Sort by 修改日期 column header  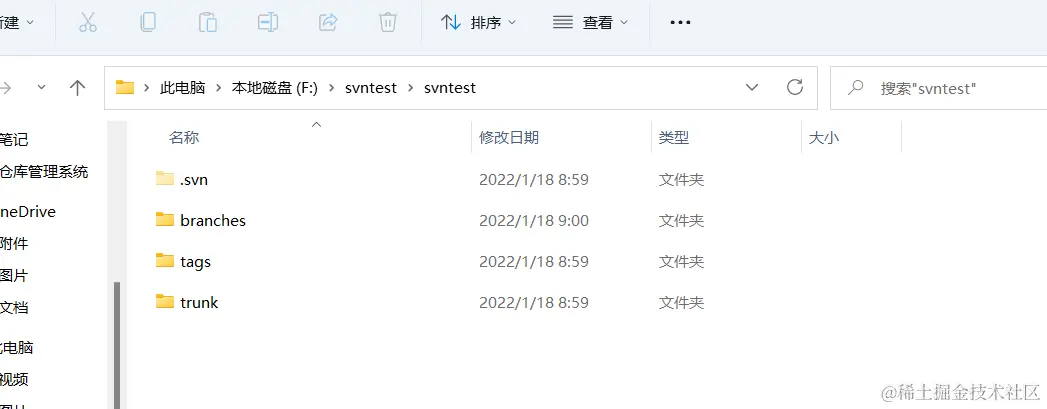509,138
